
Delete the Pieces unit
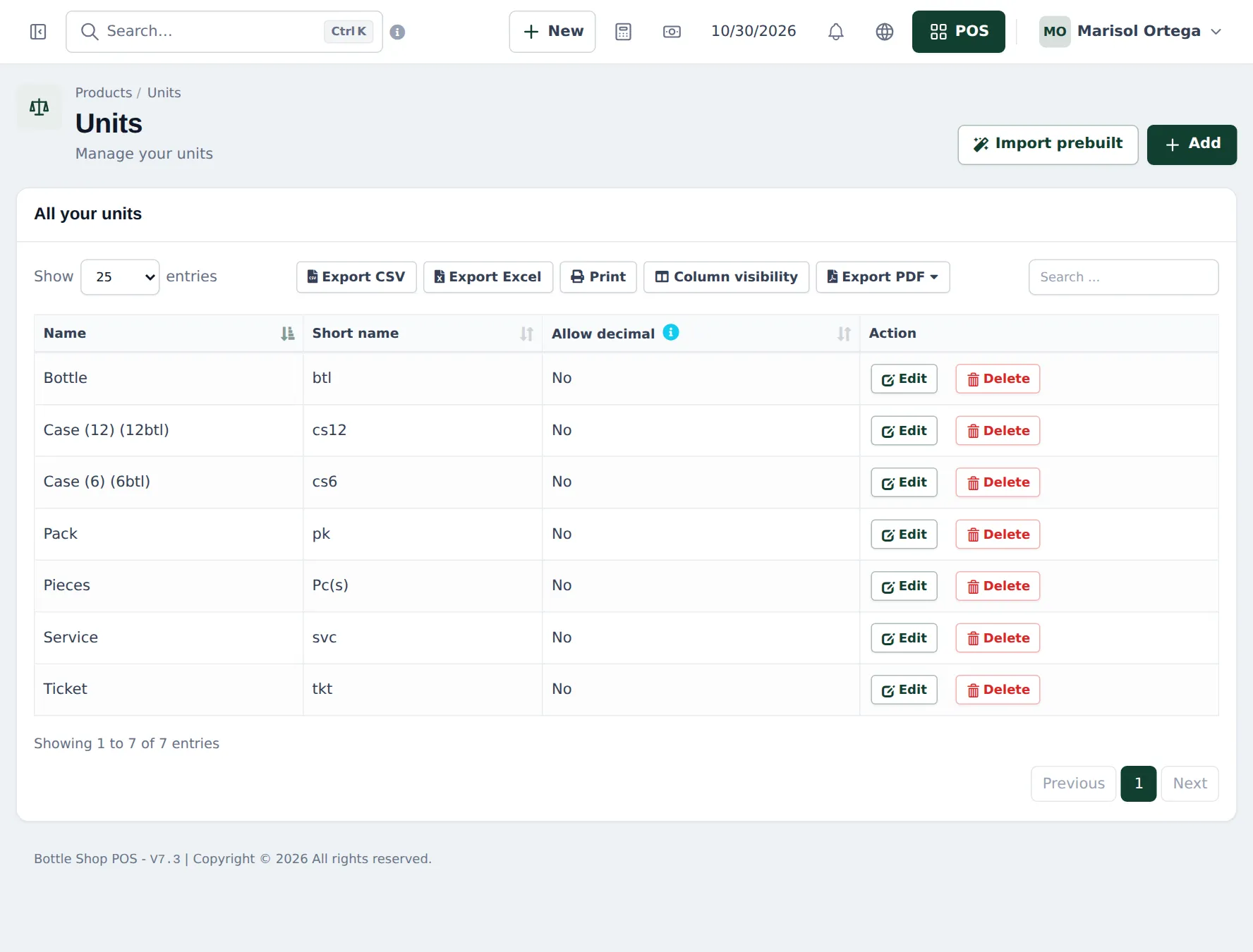[x=998, y=586]
